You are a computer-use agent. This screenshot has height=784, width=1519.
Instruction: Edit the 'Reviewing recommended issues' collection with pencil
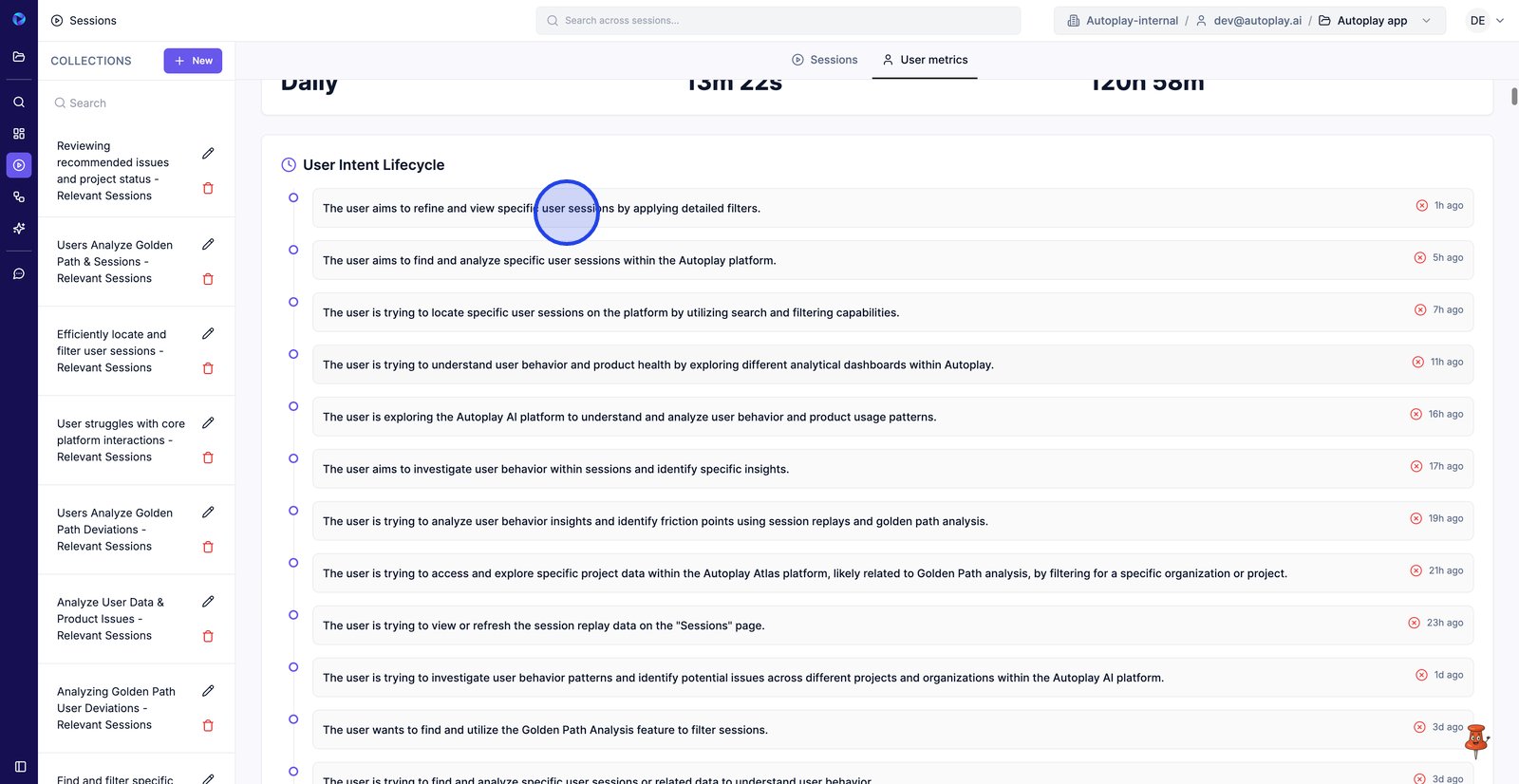point(208,154)
